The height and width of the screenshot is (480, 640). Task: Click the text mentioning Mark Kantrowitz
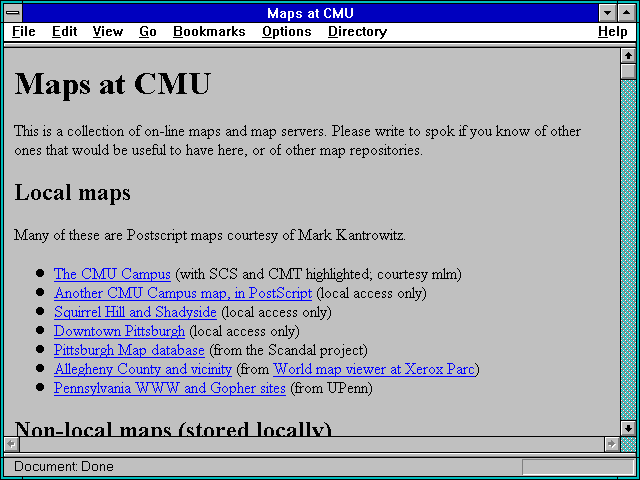pos(210,236)
